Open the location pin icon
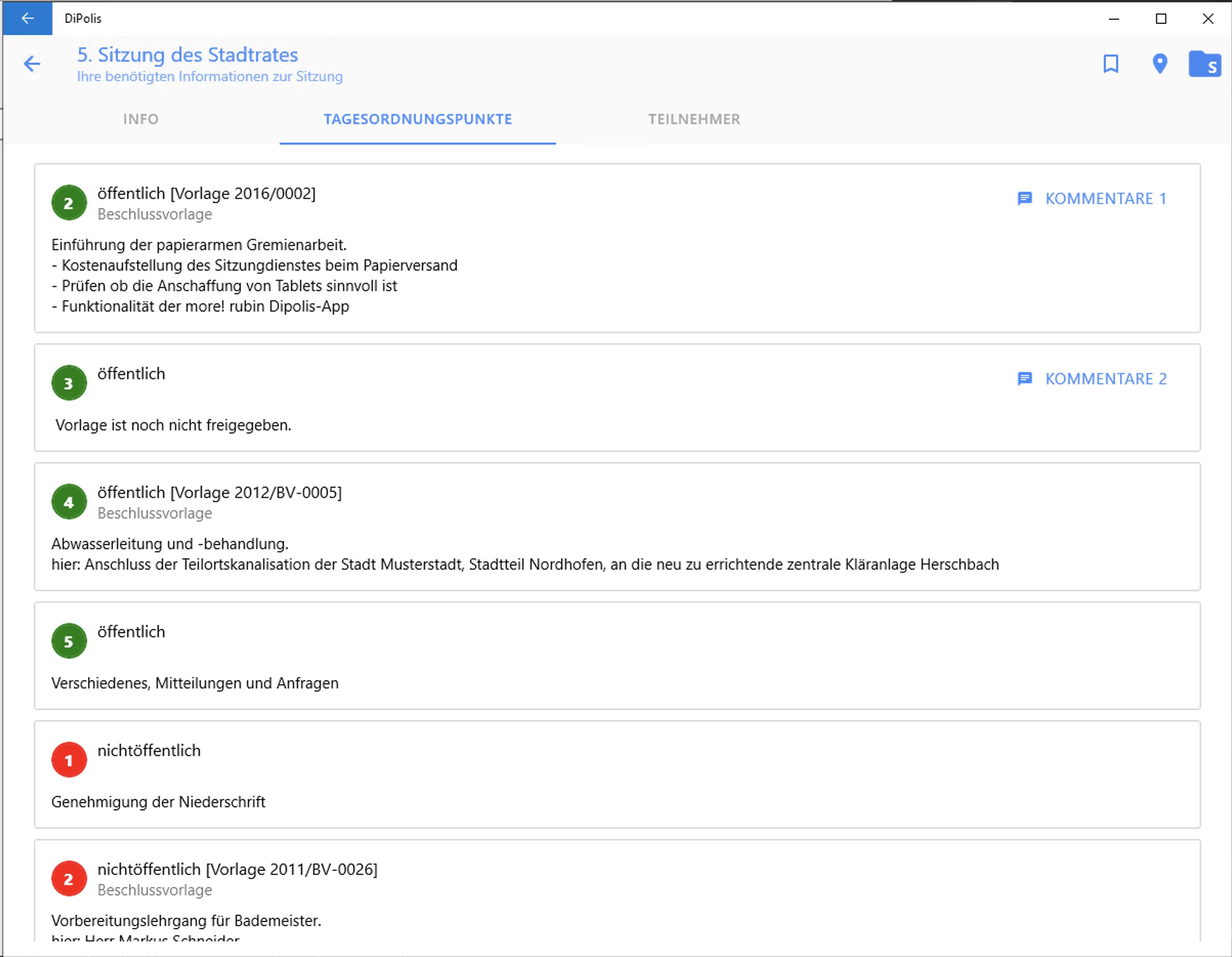1232x957 pixels. [x=1159, y=64]
